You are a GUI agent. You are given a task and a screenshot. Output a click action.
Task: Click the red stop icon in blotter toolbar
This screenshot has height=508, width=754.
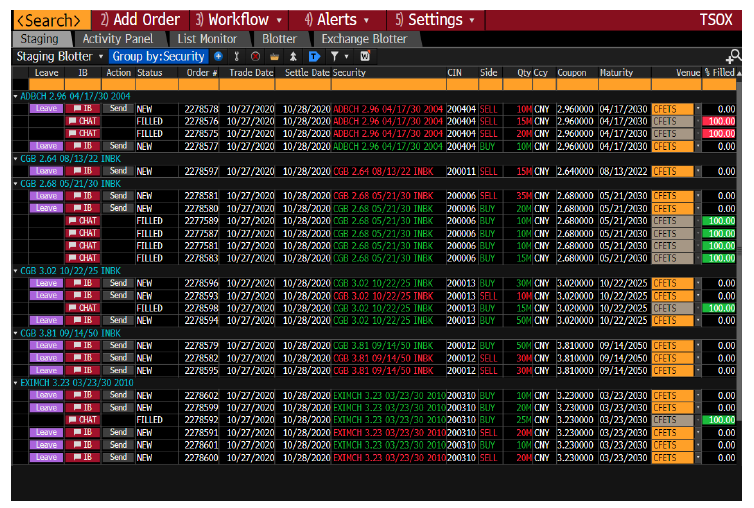pos(255,57)
